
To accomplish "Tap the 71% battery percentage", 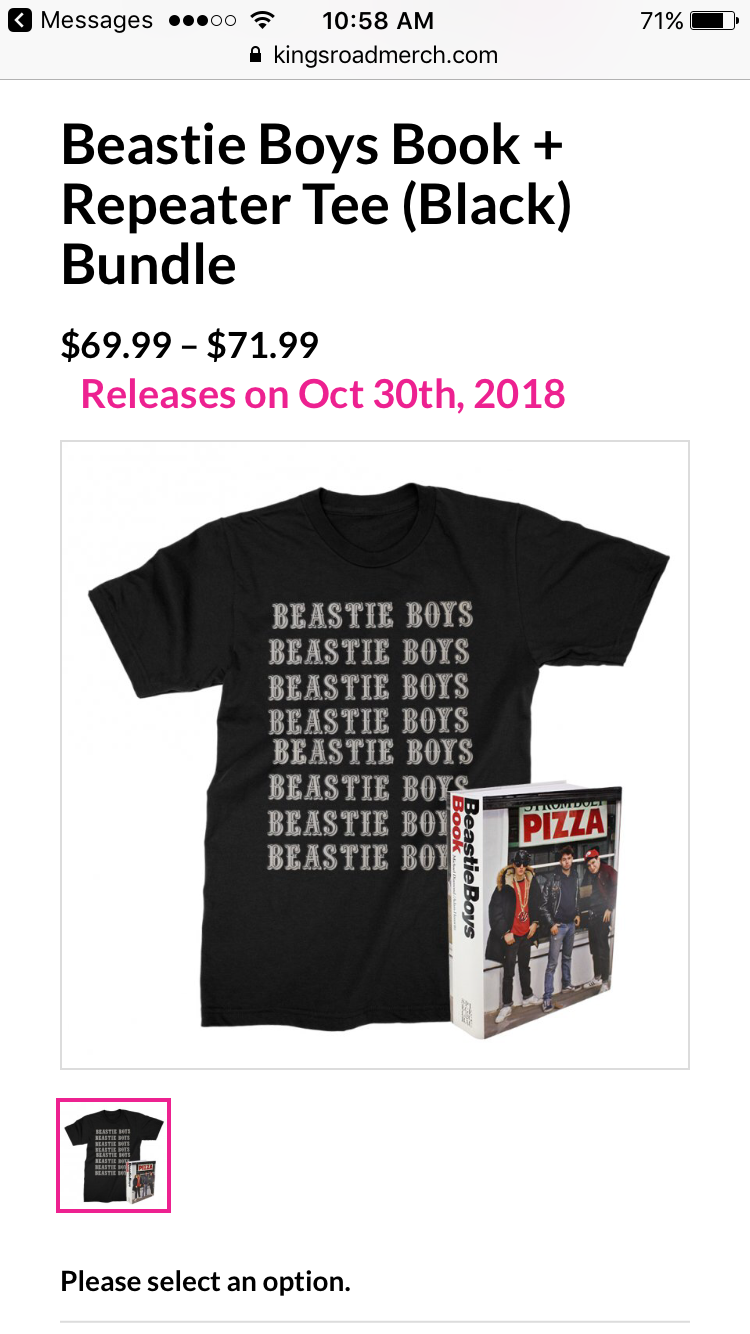I will point(662,20).
